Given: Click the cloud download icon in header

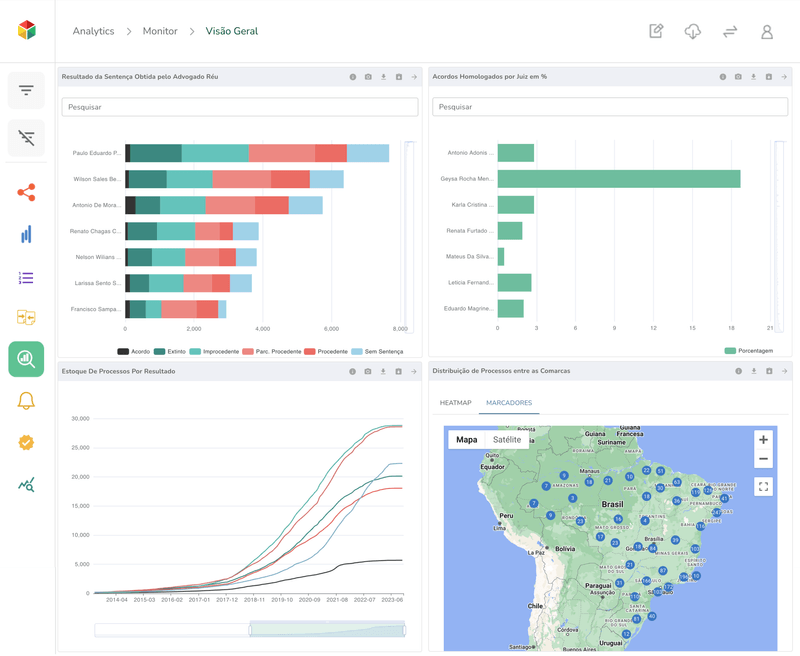Looking at the screenshot, I should pos(692,32).
